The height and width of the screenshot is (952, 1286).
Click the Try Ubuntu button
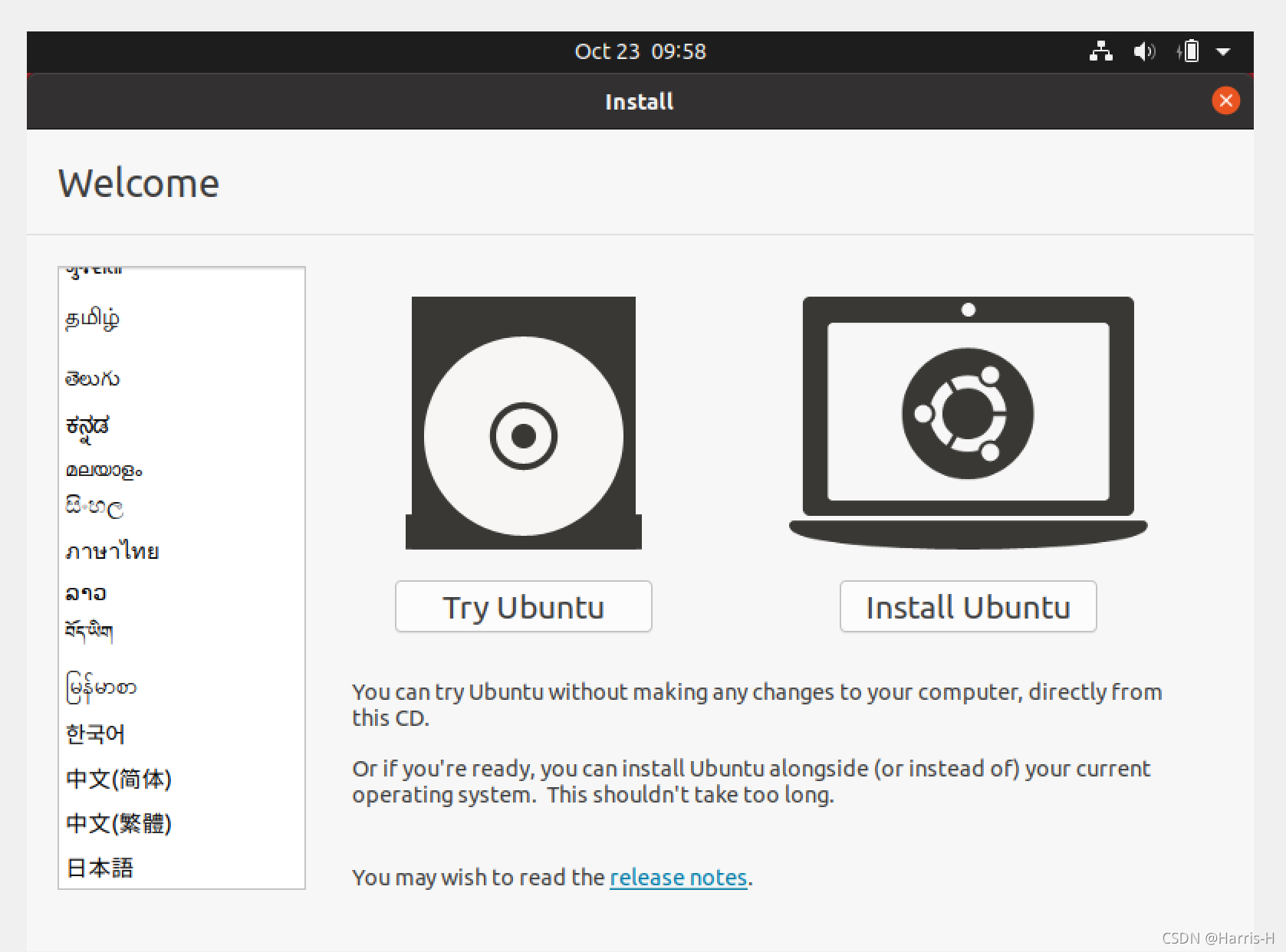pyautogui.click(x=523, y=606)
